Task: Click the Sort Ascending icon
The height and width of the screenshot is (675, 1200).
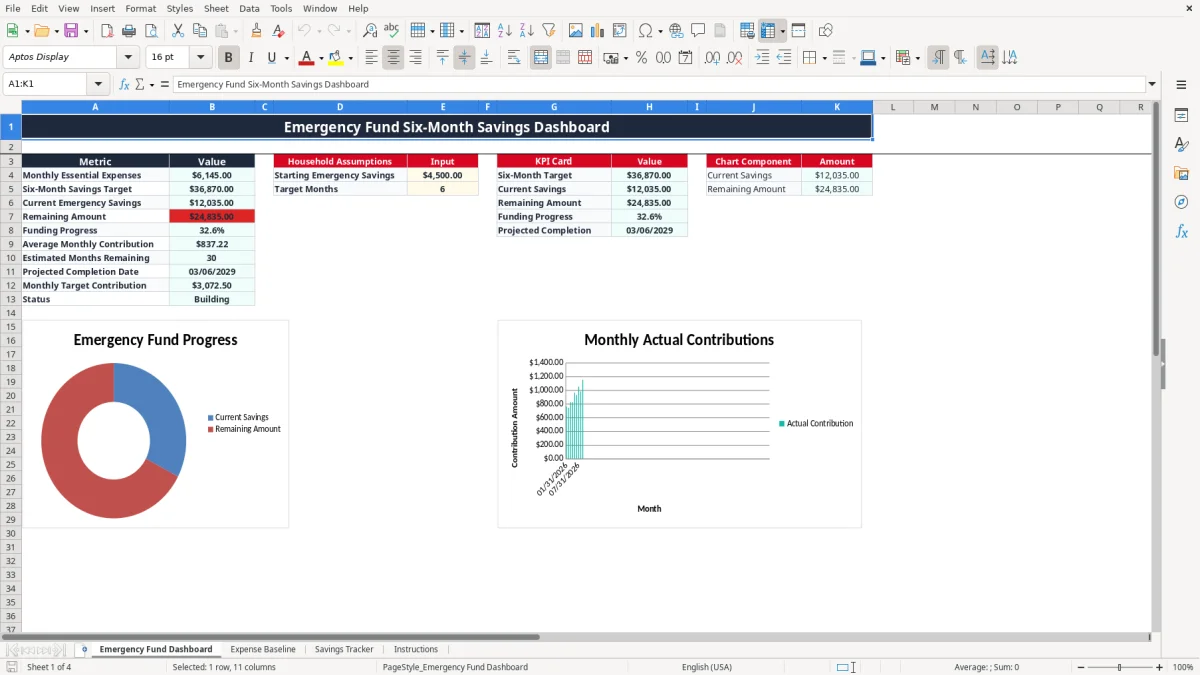Action: 505,31
